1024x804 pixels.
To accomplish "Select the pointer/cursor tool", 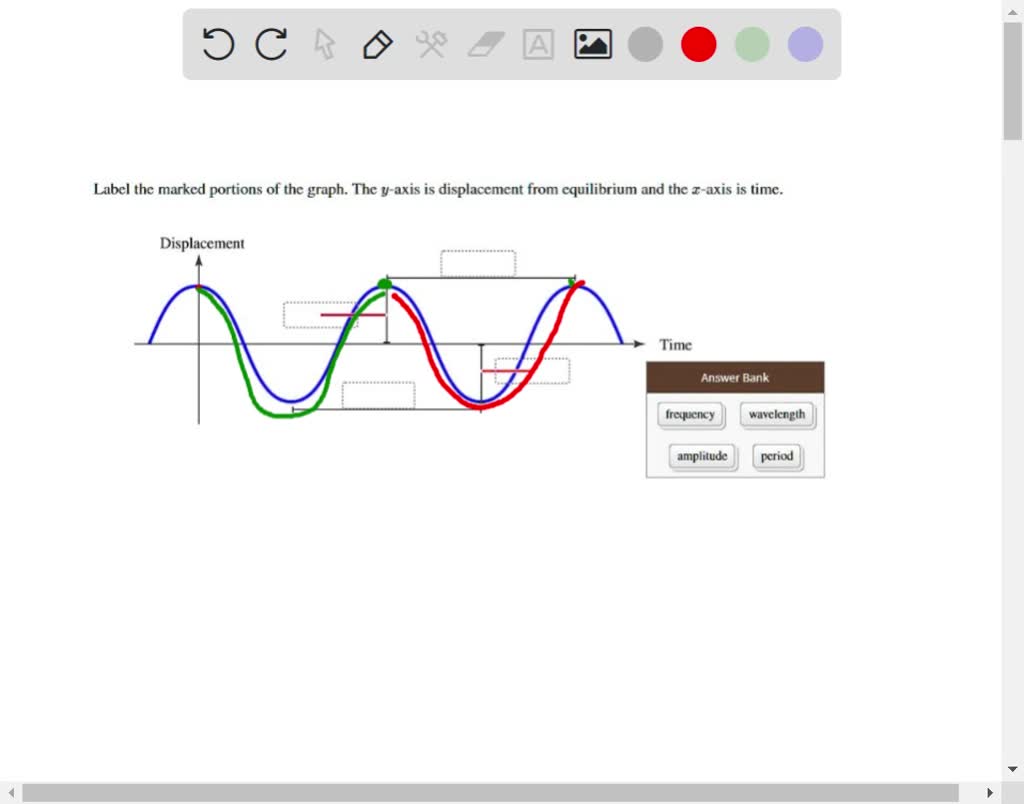I will click(x=324, y=44).
